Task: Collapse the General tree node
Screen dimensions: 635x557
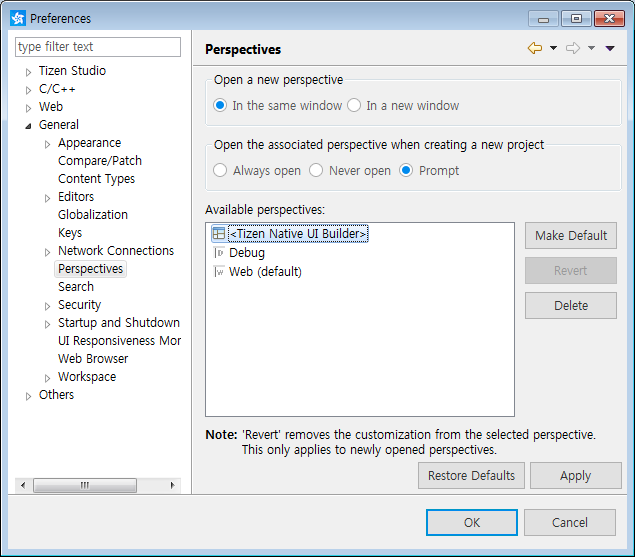Action: coord(28,126)
